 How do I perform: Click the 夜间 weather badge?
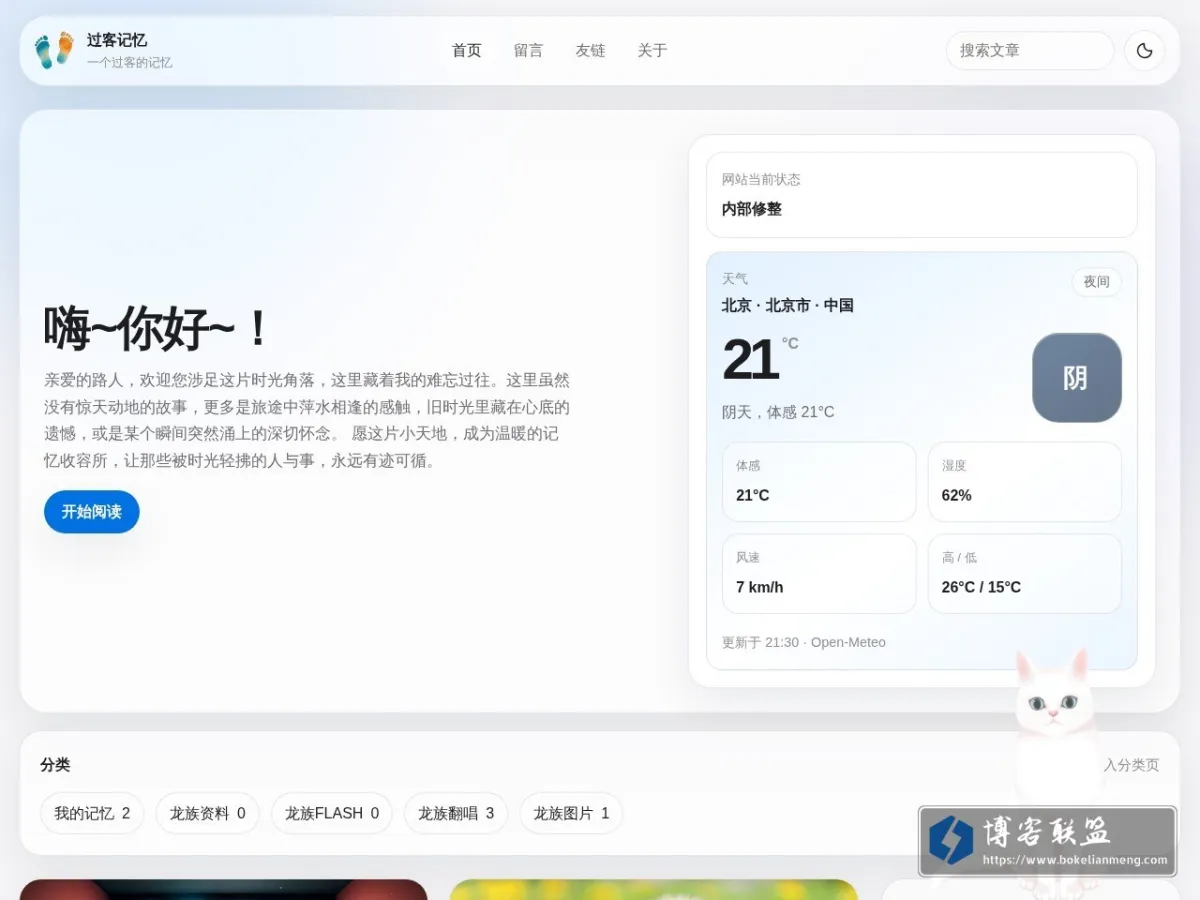point(1097,282)
